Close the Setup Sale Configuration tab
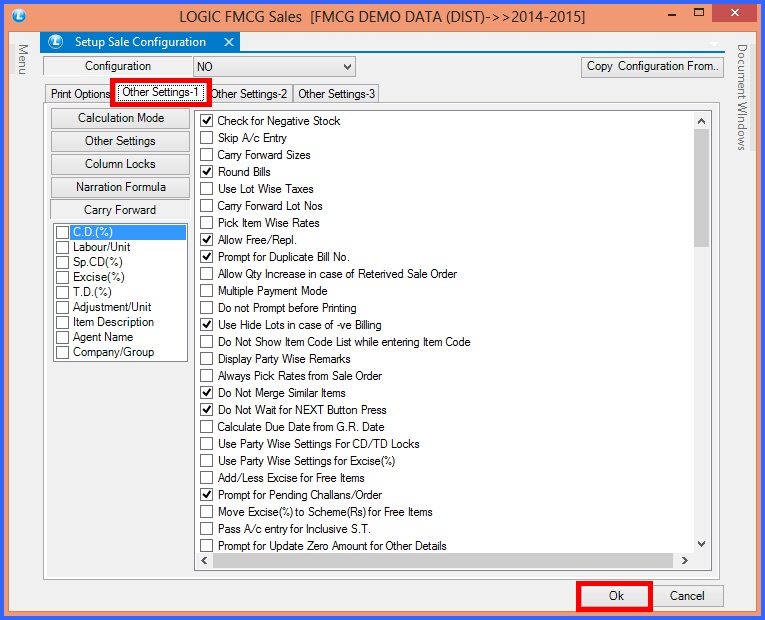The width and height of the screenshot is (765, 620). (229, 42)
